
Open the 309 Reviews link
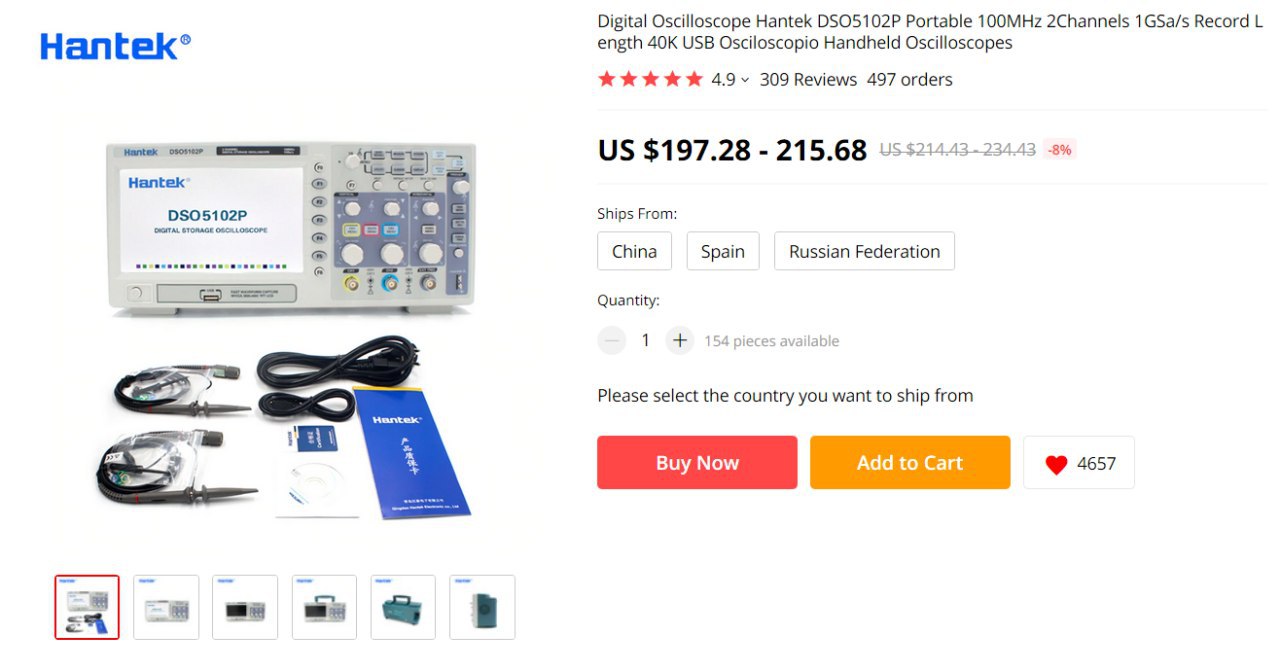[808, 80]
